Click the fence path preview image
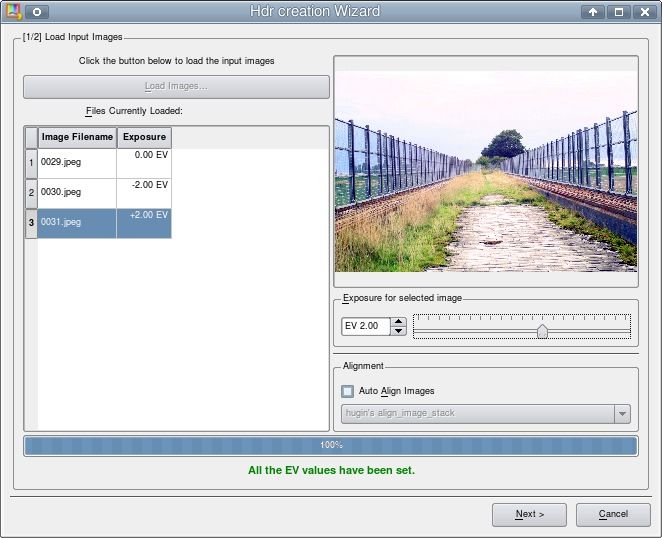This screenshot has width=662, height=538. [x=486, y=171]
